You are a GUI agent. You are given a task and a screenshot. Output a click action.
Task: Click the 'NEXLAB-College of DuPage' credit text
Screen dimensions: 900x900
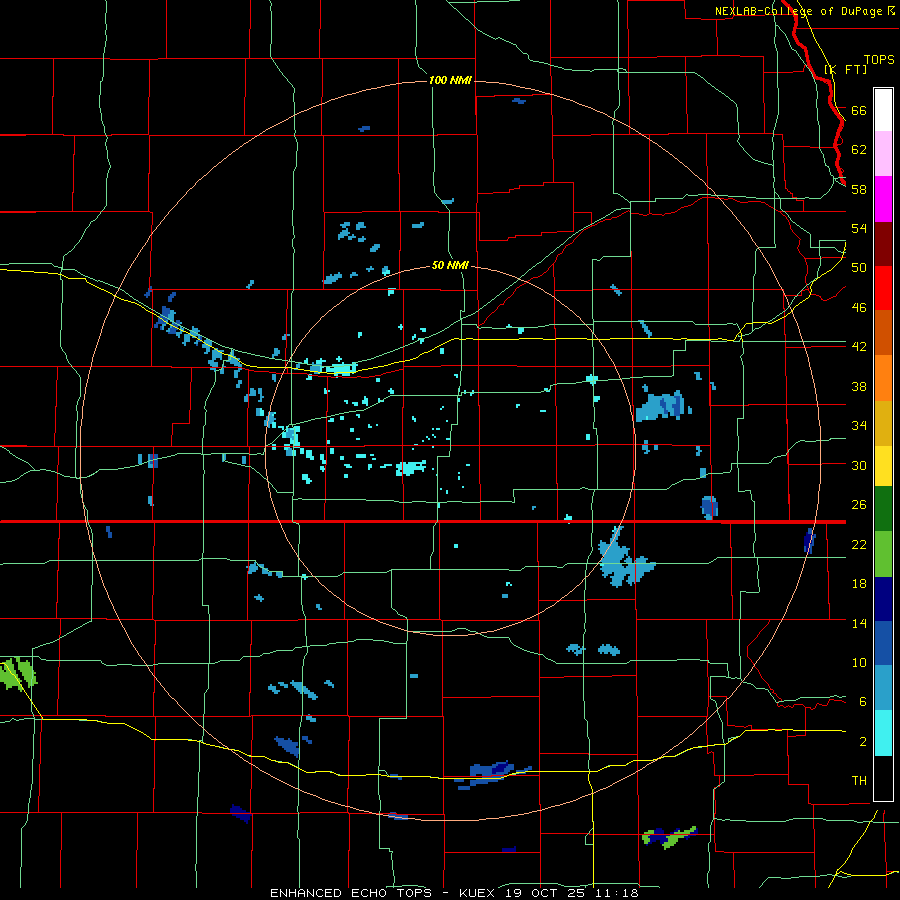[798, 11]
